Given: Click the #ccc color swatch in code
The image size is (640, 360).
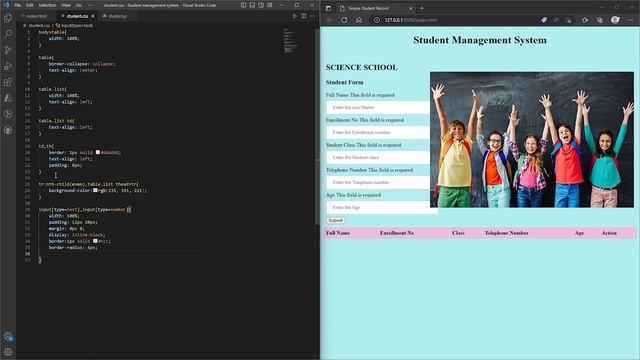Looking at the screenshot, I should point(95,241).
